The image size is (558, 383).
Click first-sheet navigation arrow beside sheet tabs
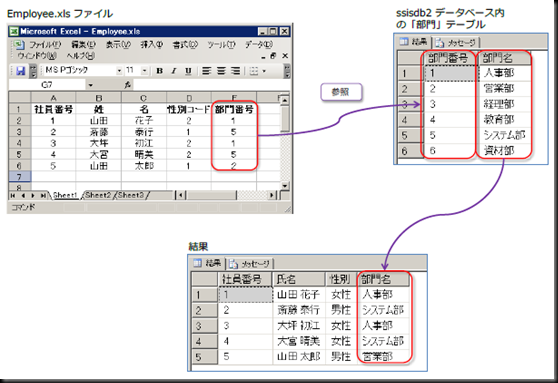(x=13, y=195)
